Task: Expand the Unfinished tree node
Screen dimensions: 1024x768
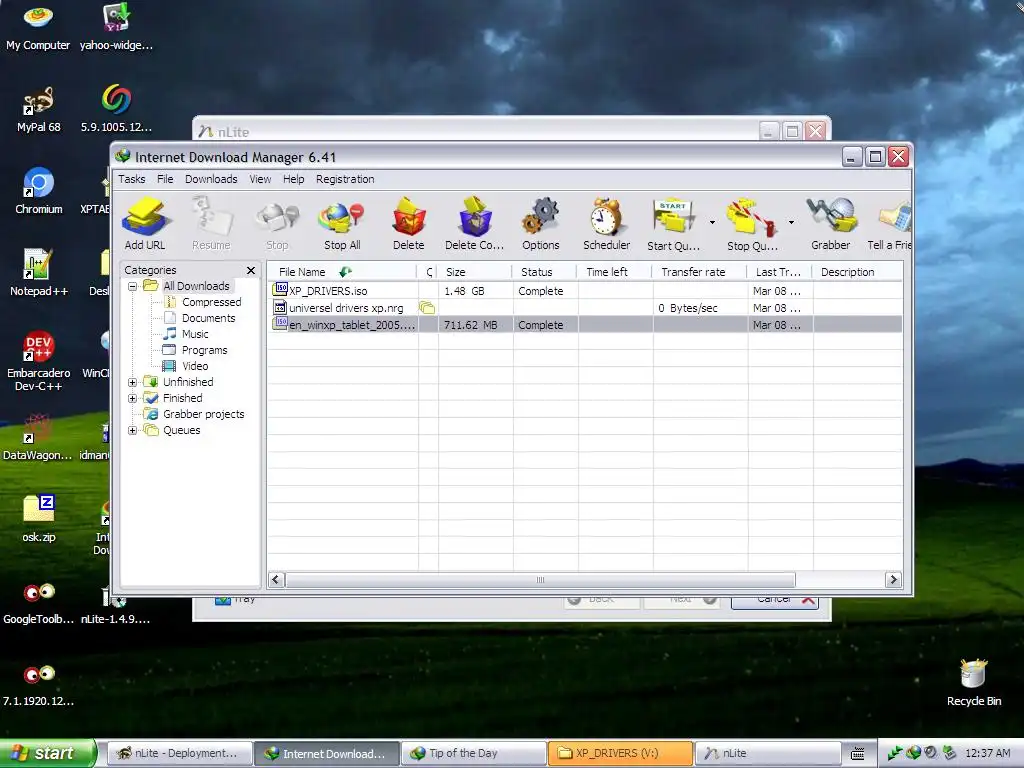Action: [x=133, y=382]
